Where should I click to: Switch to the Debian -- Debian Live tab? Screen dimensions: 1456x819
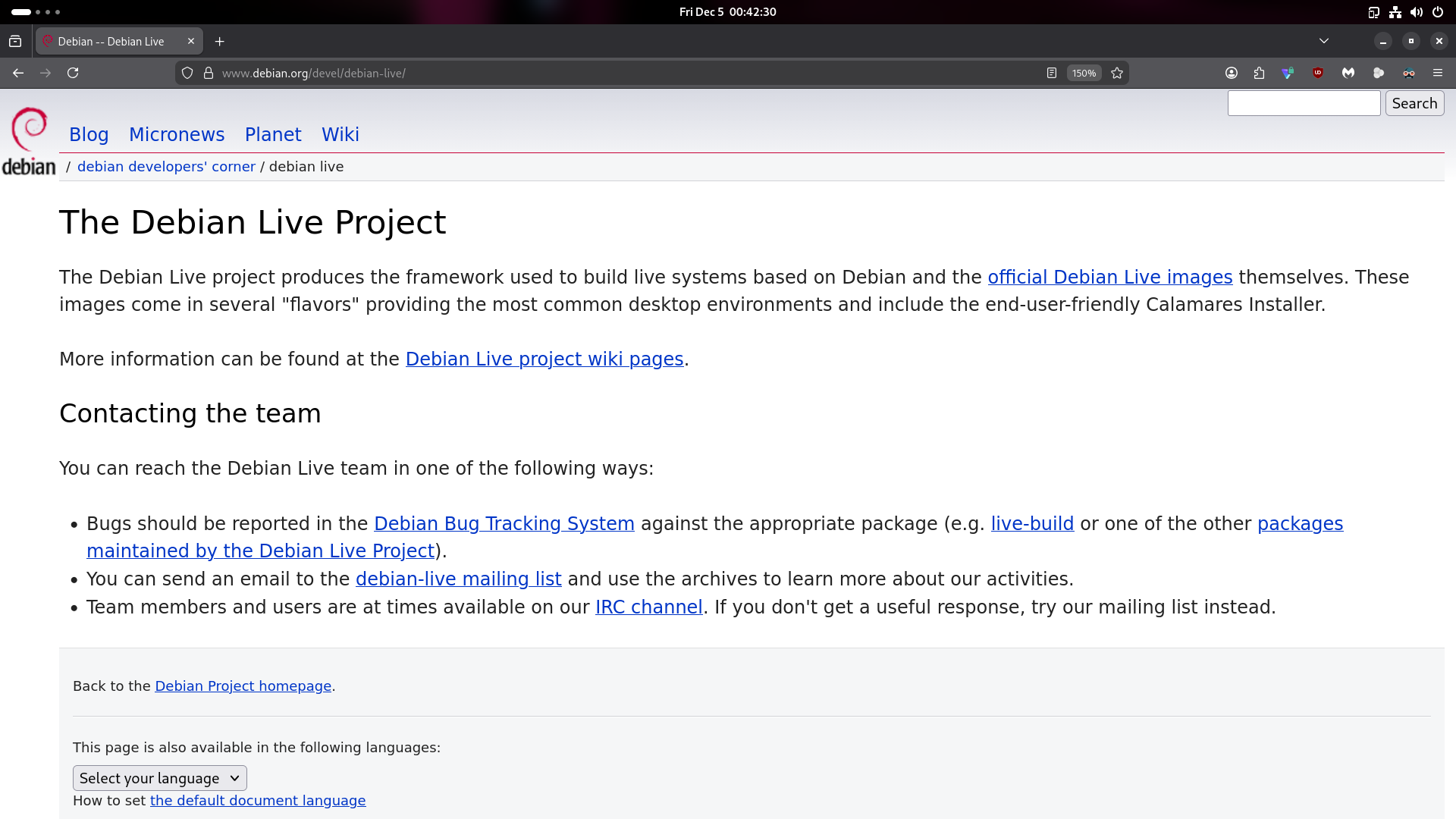point(114,41)
